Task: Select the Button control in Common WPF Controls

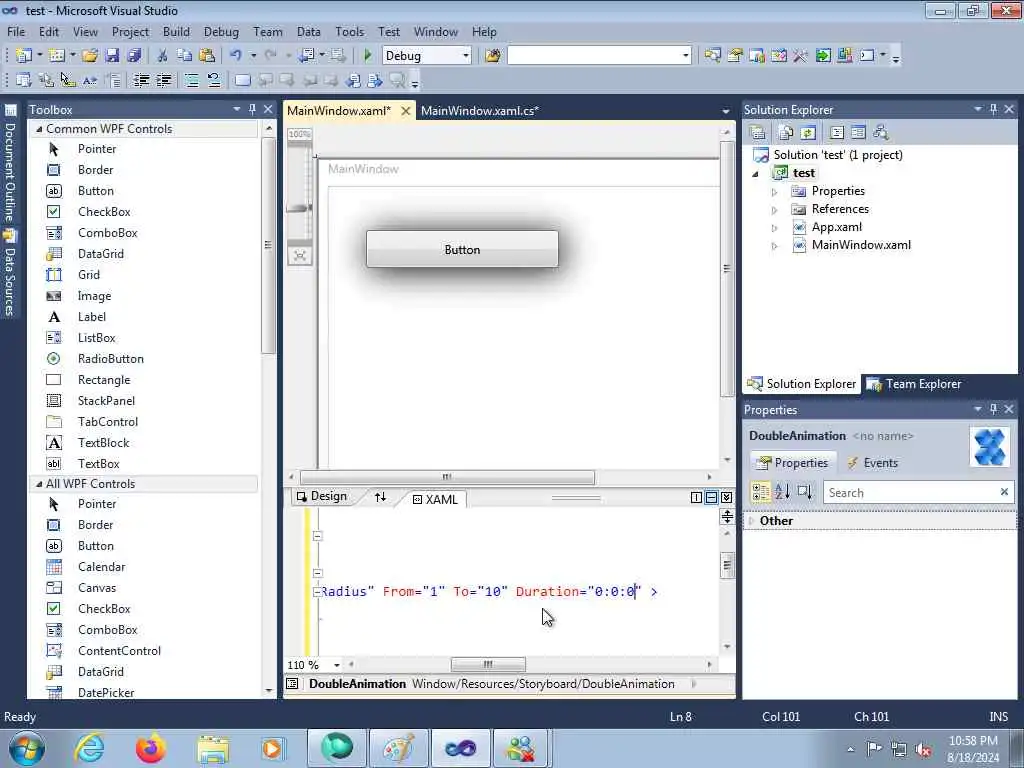Action: click(x=96, y=191)
